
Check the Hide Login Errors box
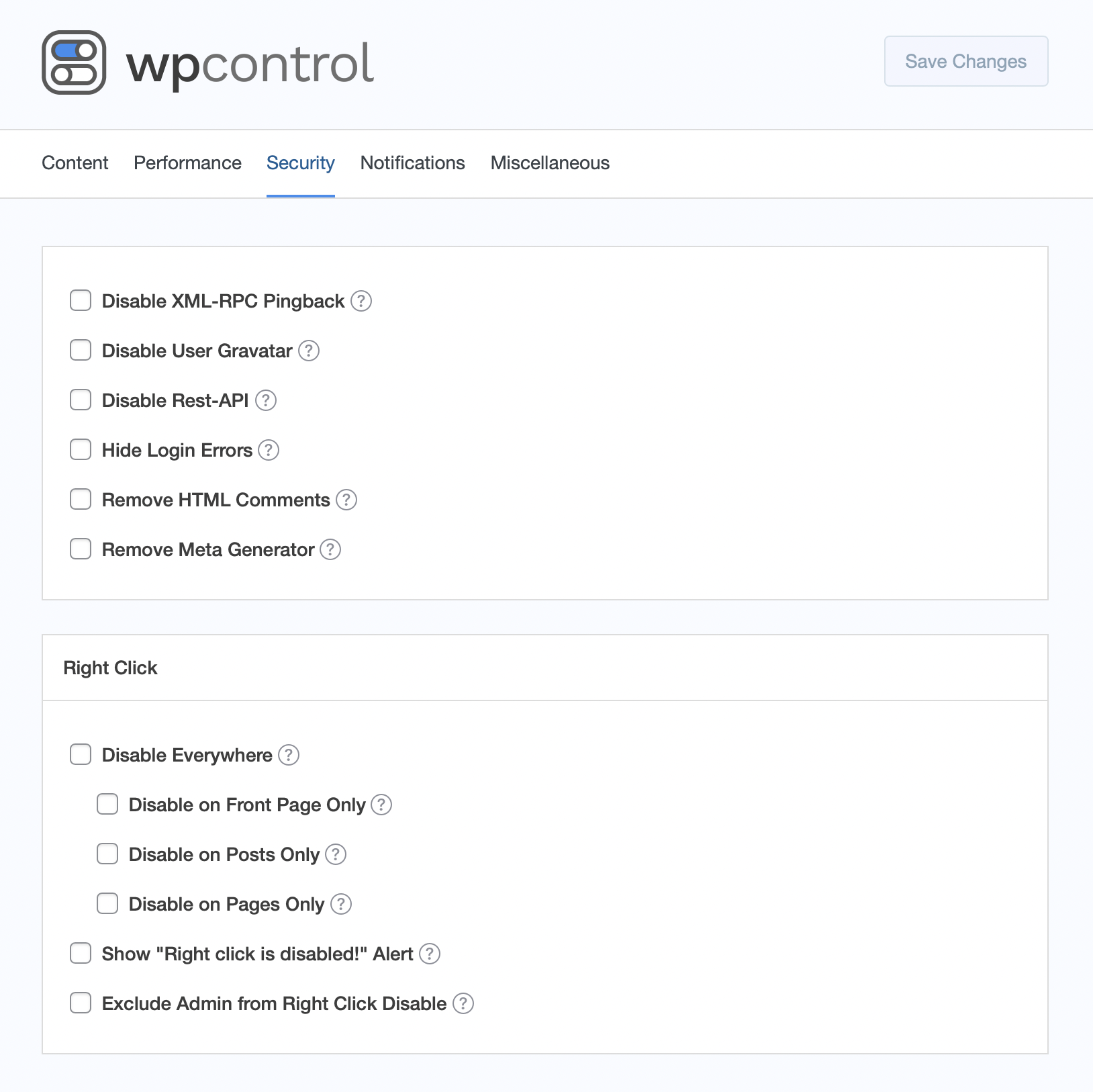point(81,449)
